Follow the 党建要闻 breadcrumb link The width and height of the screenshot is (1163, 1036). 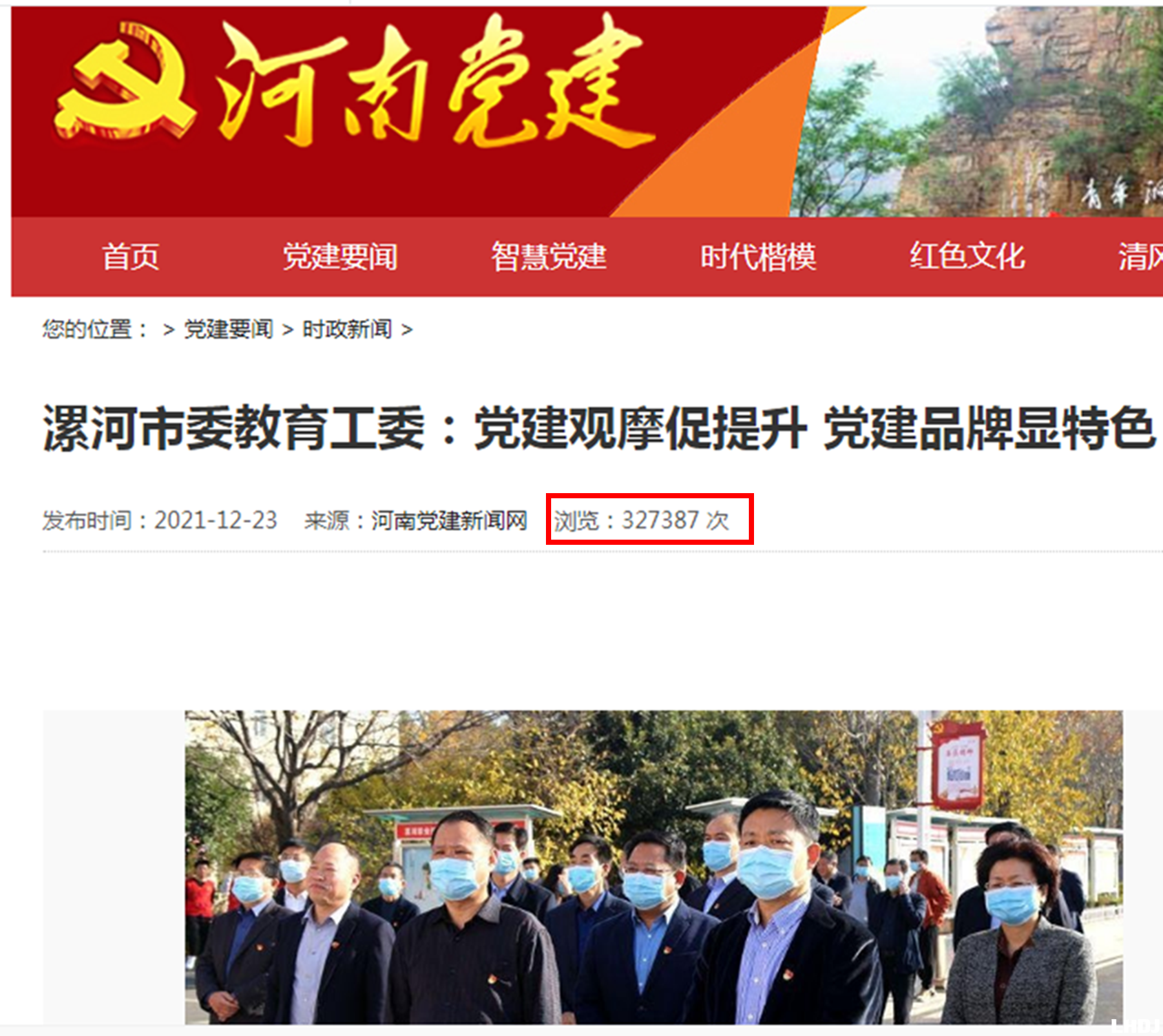tap(229, 330)
